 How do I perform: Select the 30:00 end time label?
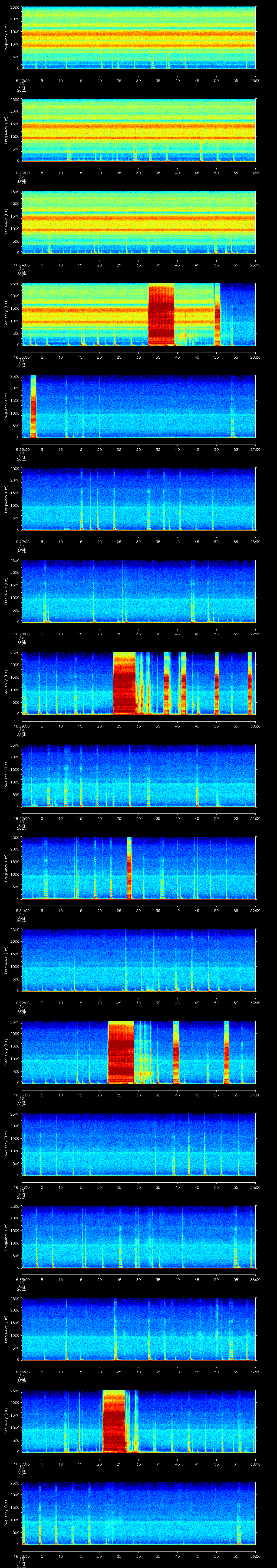tap(255, 726)
